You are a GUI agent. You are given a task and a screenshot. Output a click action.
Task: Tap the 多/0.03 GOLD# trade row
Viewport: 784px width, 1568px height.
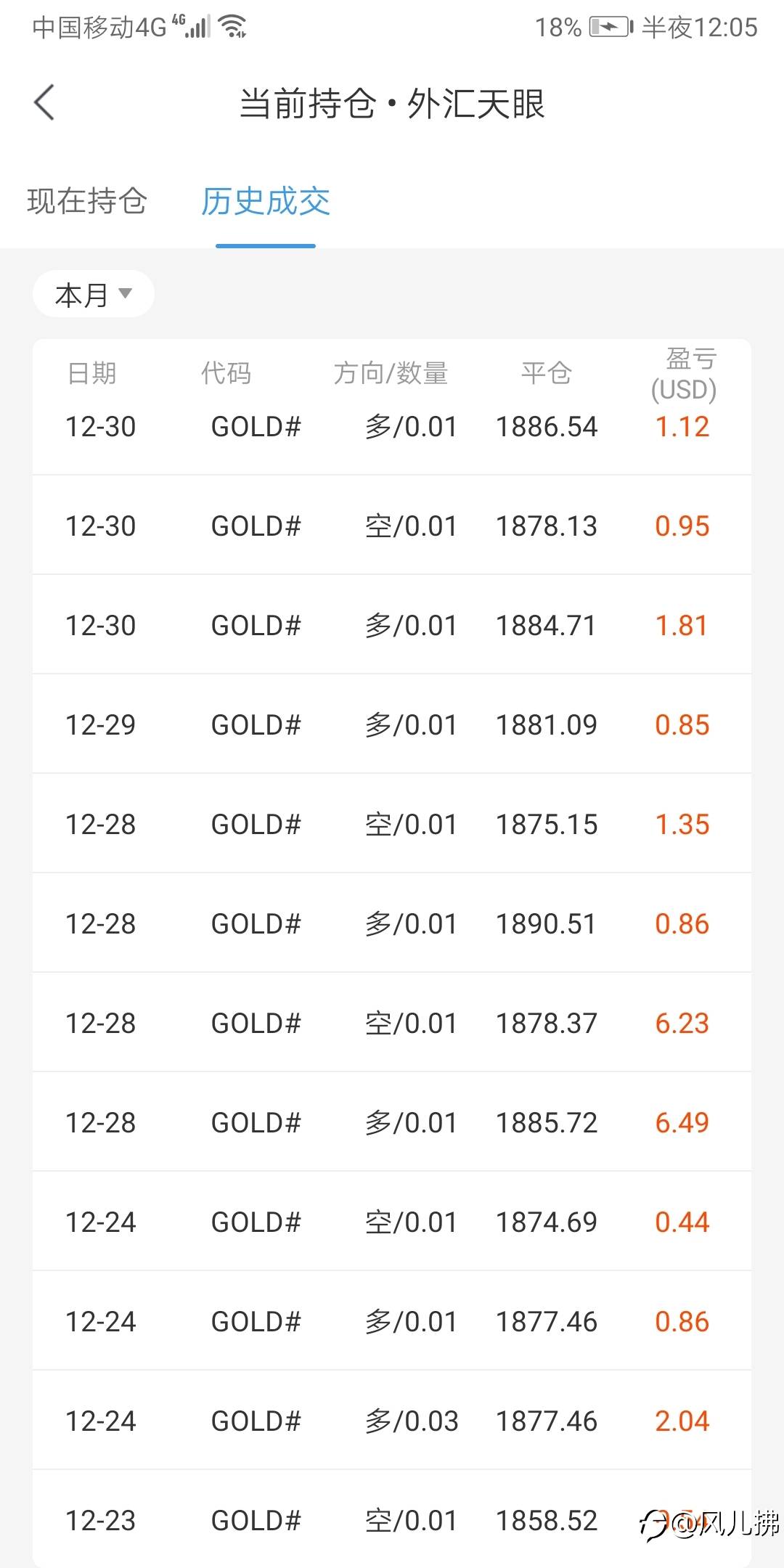tap(392, 1421)
